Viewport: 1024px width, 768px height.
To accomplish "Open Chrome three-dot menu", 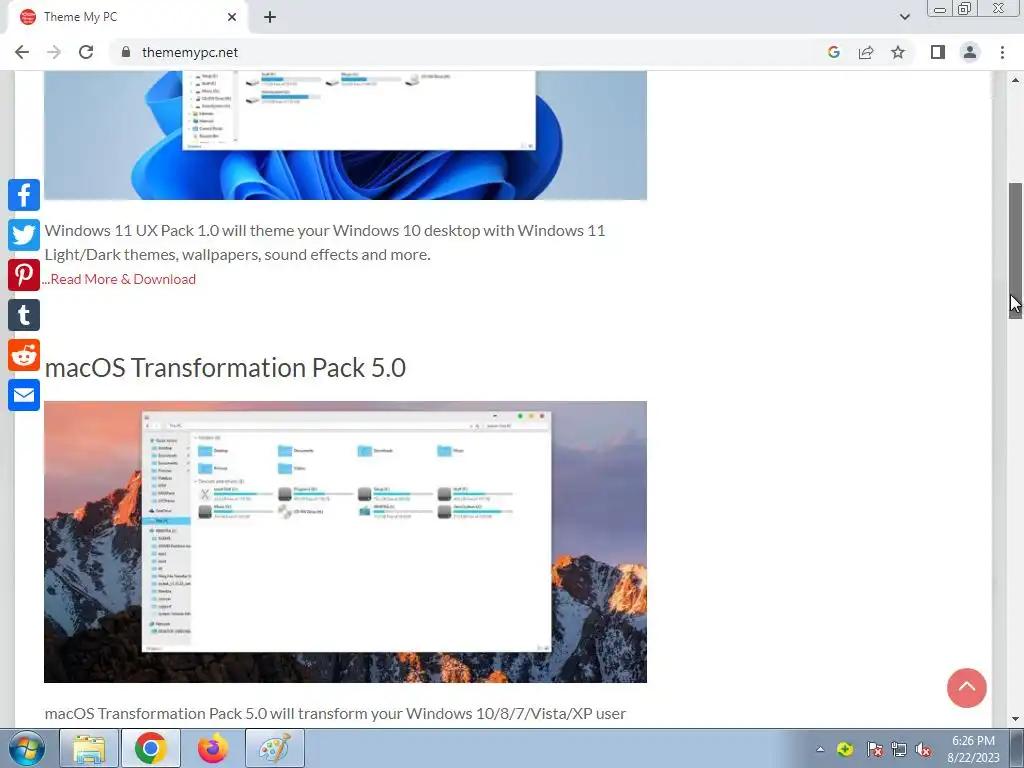I will tap(1002, 52).
